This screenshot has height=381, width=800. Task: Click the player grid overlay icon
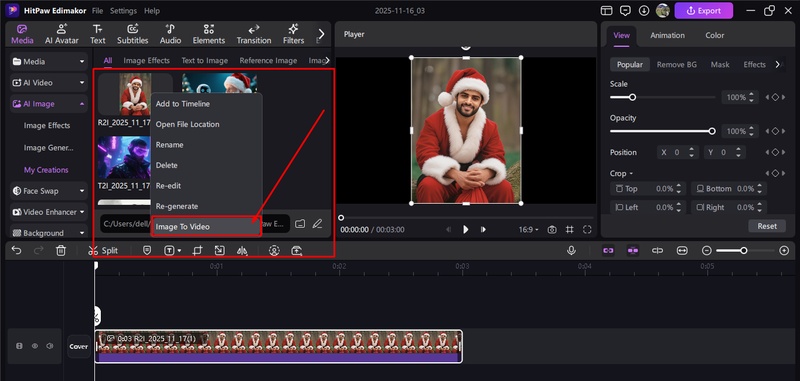click(569, 230)
